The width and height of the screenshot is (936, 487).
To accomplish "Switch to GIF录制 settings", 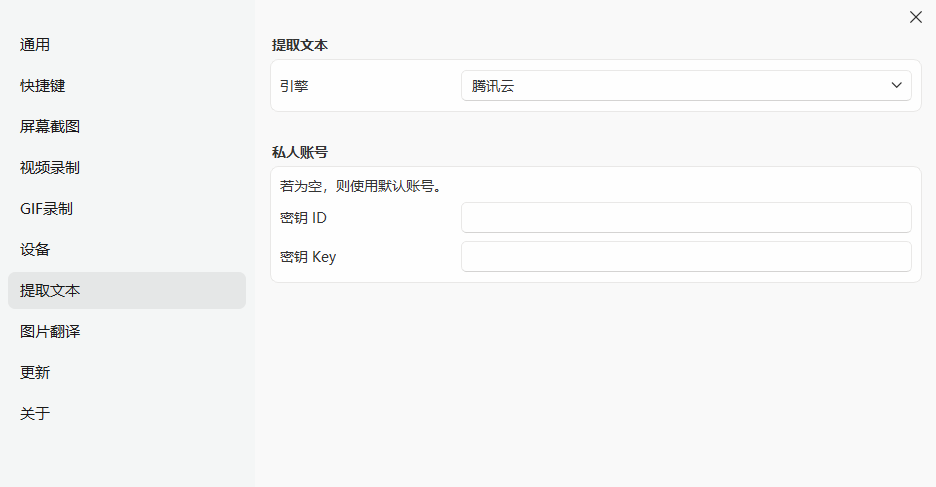I will 46,209.
